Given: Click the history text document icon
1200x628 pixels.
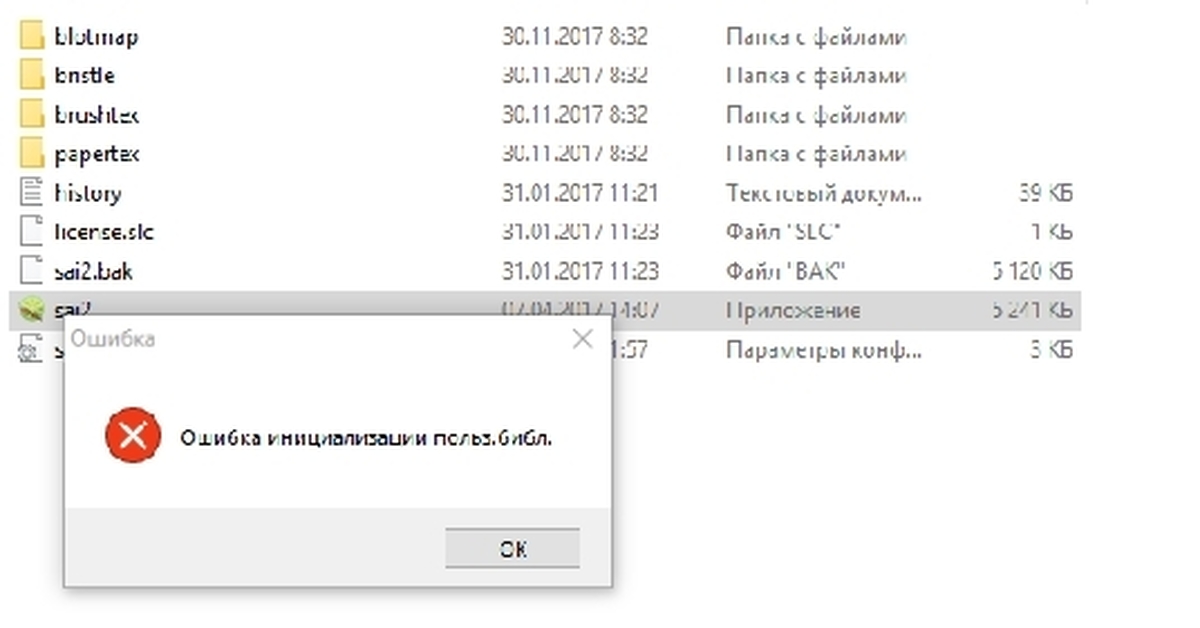Looking at the screenshot, I should coord(32,193).
